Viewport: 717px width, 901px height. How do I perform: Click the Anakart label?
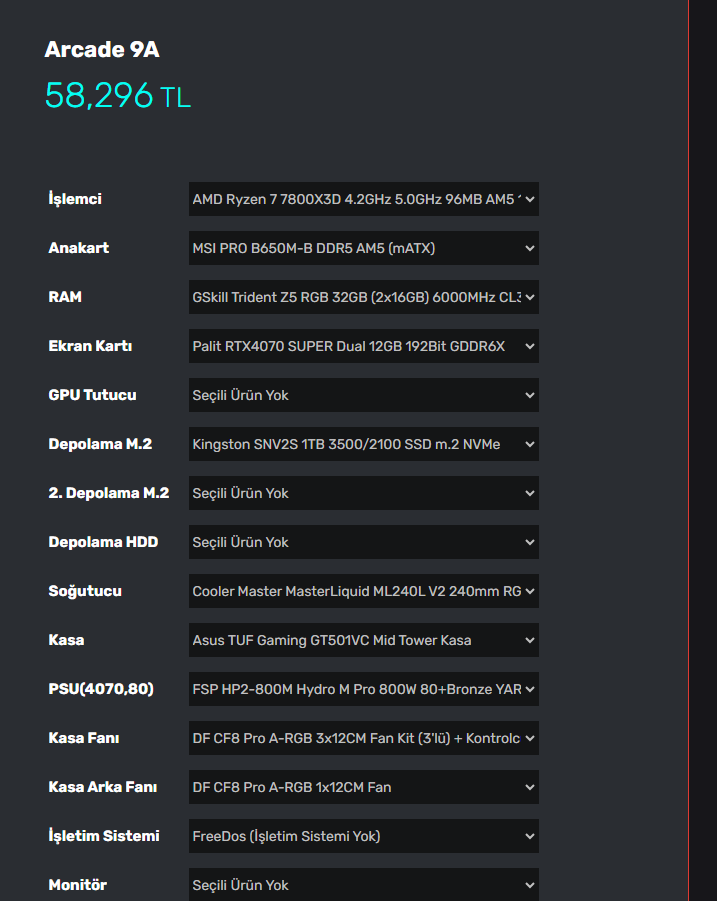pyautogui.click(x=79, y=248)
